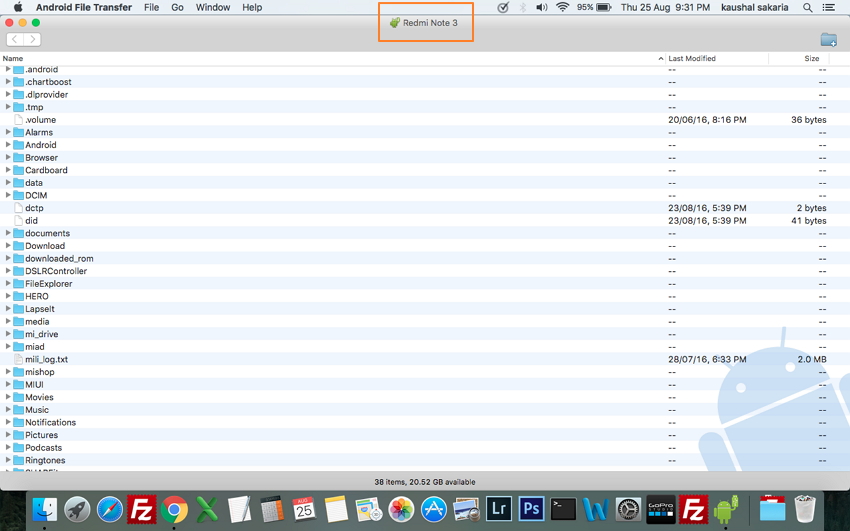Open the Go menu

point(177,8)
